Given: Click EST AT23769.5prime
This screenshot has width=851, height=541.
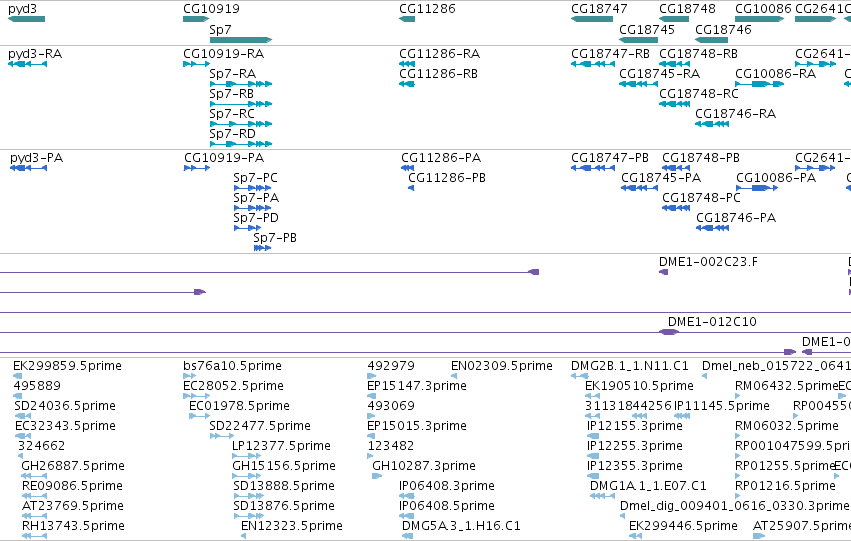Looking at the screenshot, I should click(34, 516).
